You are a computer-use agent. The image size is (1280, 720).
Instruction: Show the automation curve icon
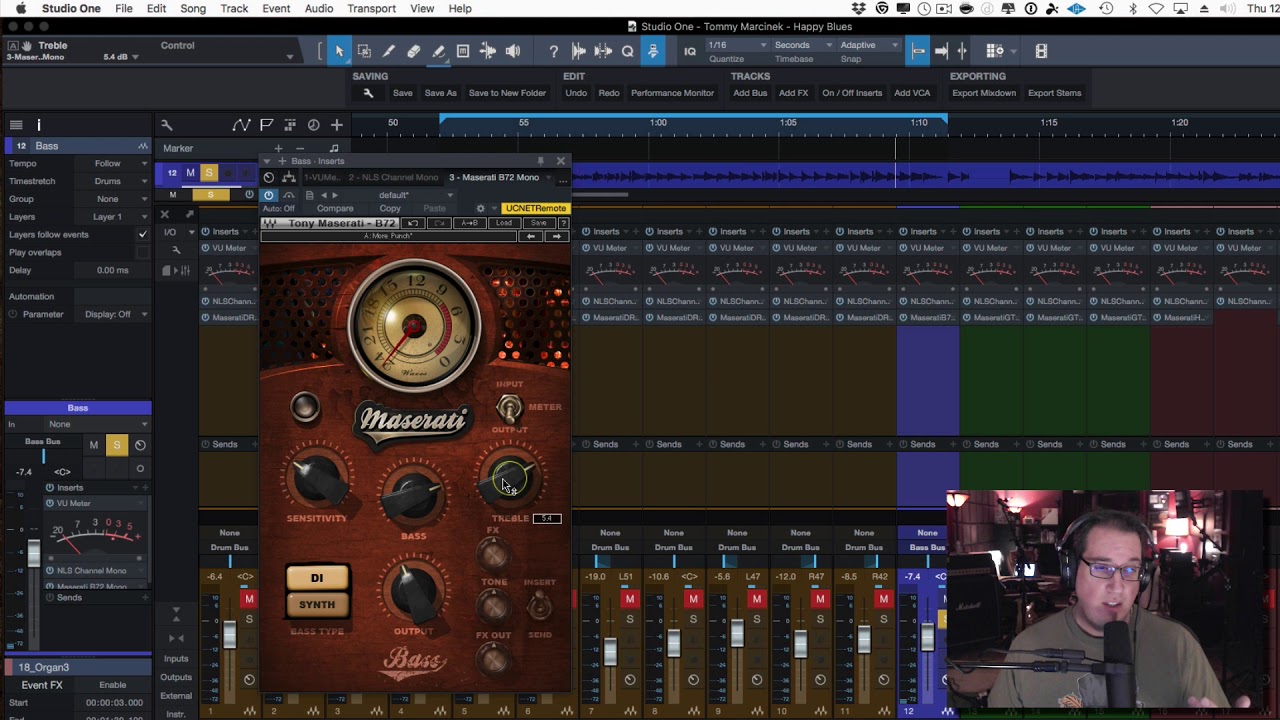pos(241,125)
